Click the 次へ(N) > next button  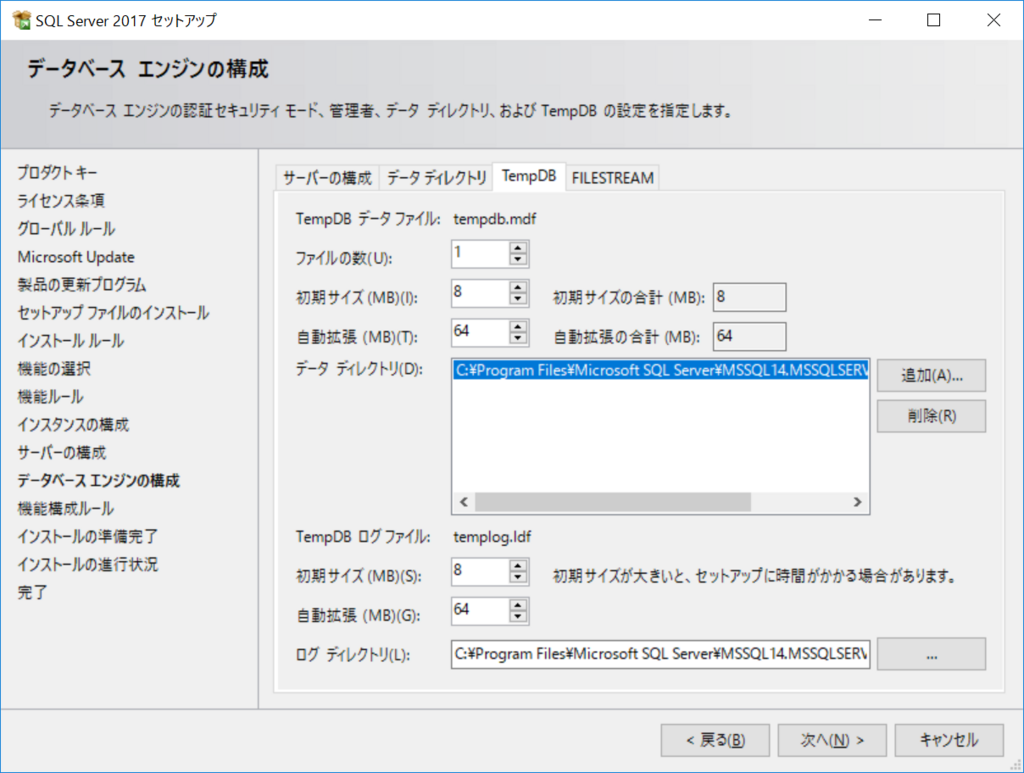832,740
